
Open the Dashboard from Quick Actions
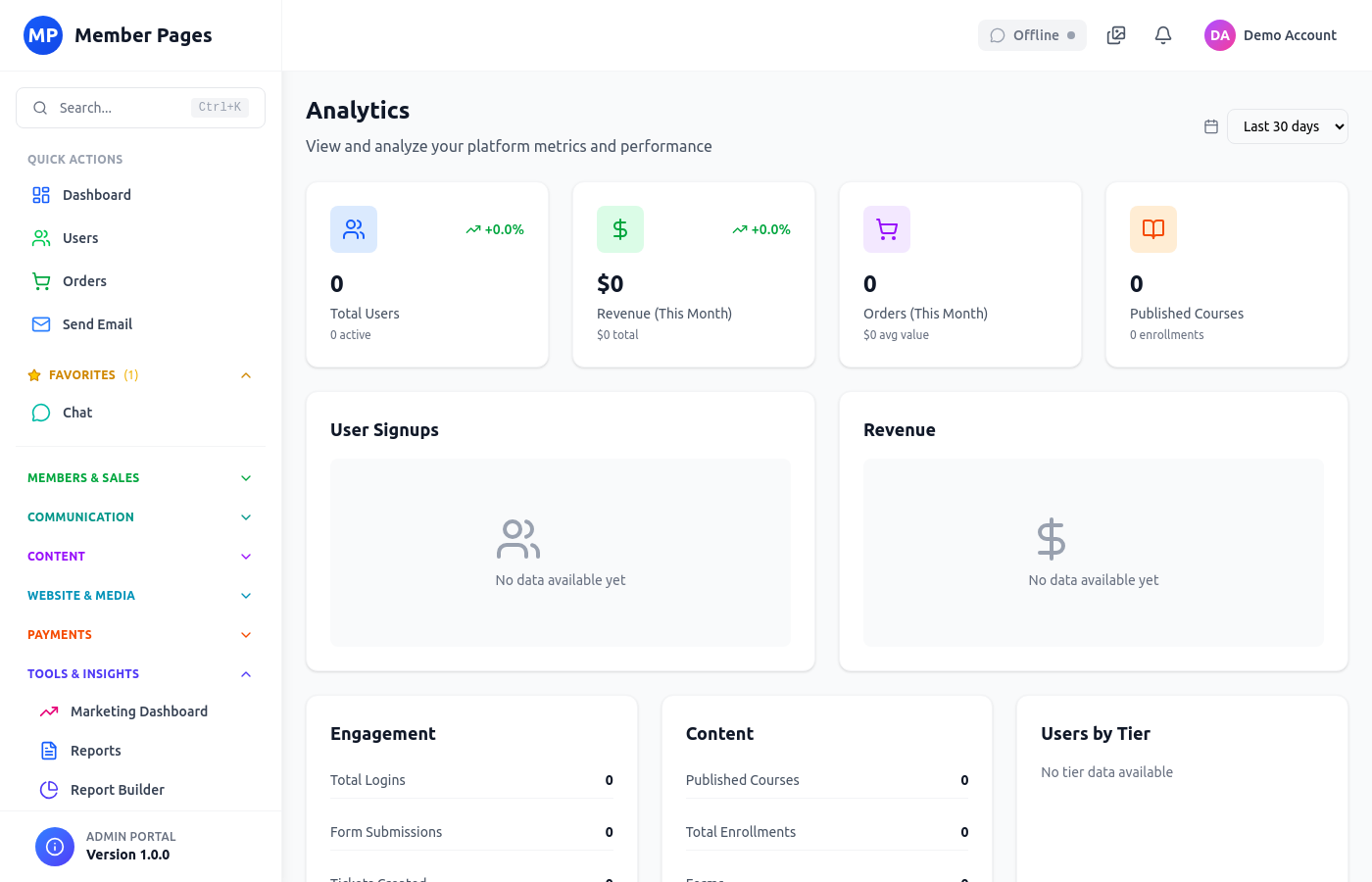[95, 194]
